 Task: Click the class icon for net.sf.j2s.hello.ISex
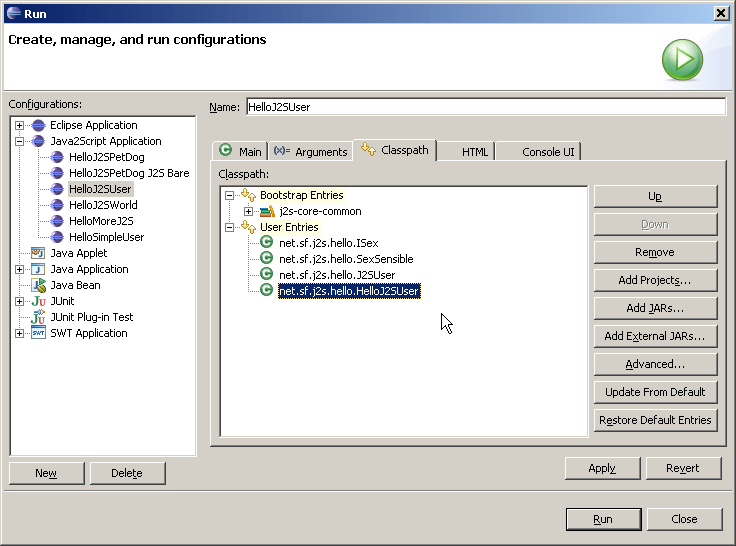pos(267,242)
